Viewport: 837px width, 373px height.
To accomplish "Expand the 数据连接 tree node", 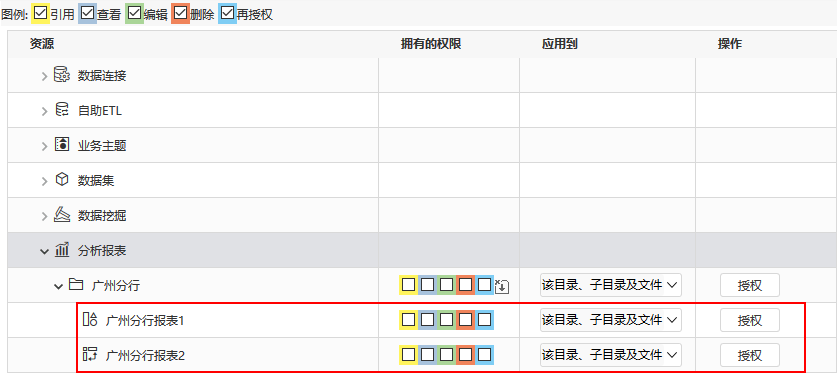I will pyautogui.click(x=44, y=76).
